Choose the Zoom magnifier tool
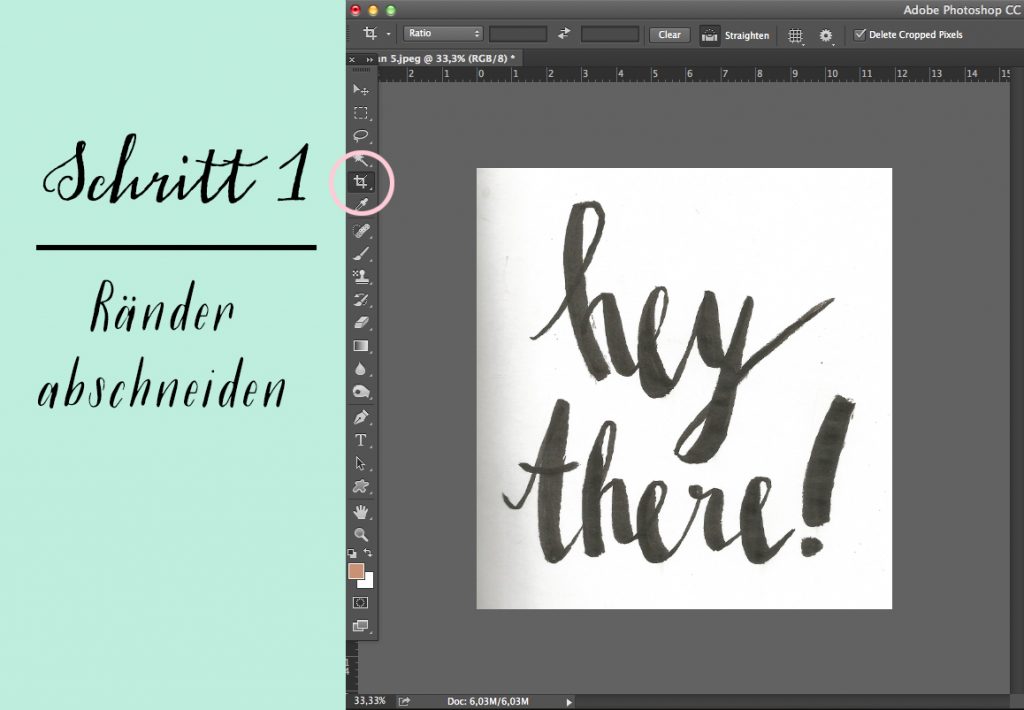This screenshot has height=710, width=1024. click(x=360, y=534)
